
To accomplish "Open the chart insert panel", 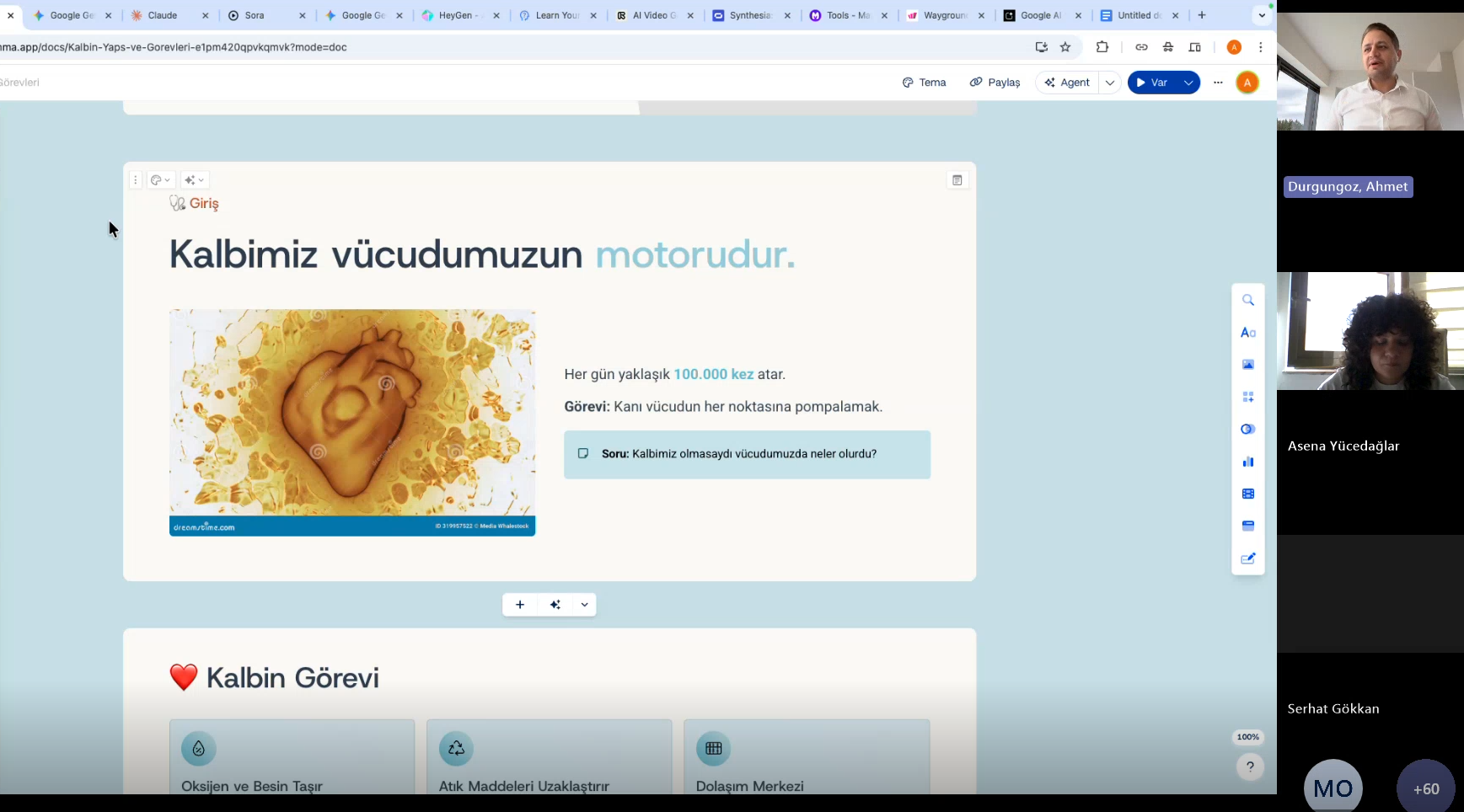I will tap(1248, 462).
